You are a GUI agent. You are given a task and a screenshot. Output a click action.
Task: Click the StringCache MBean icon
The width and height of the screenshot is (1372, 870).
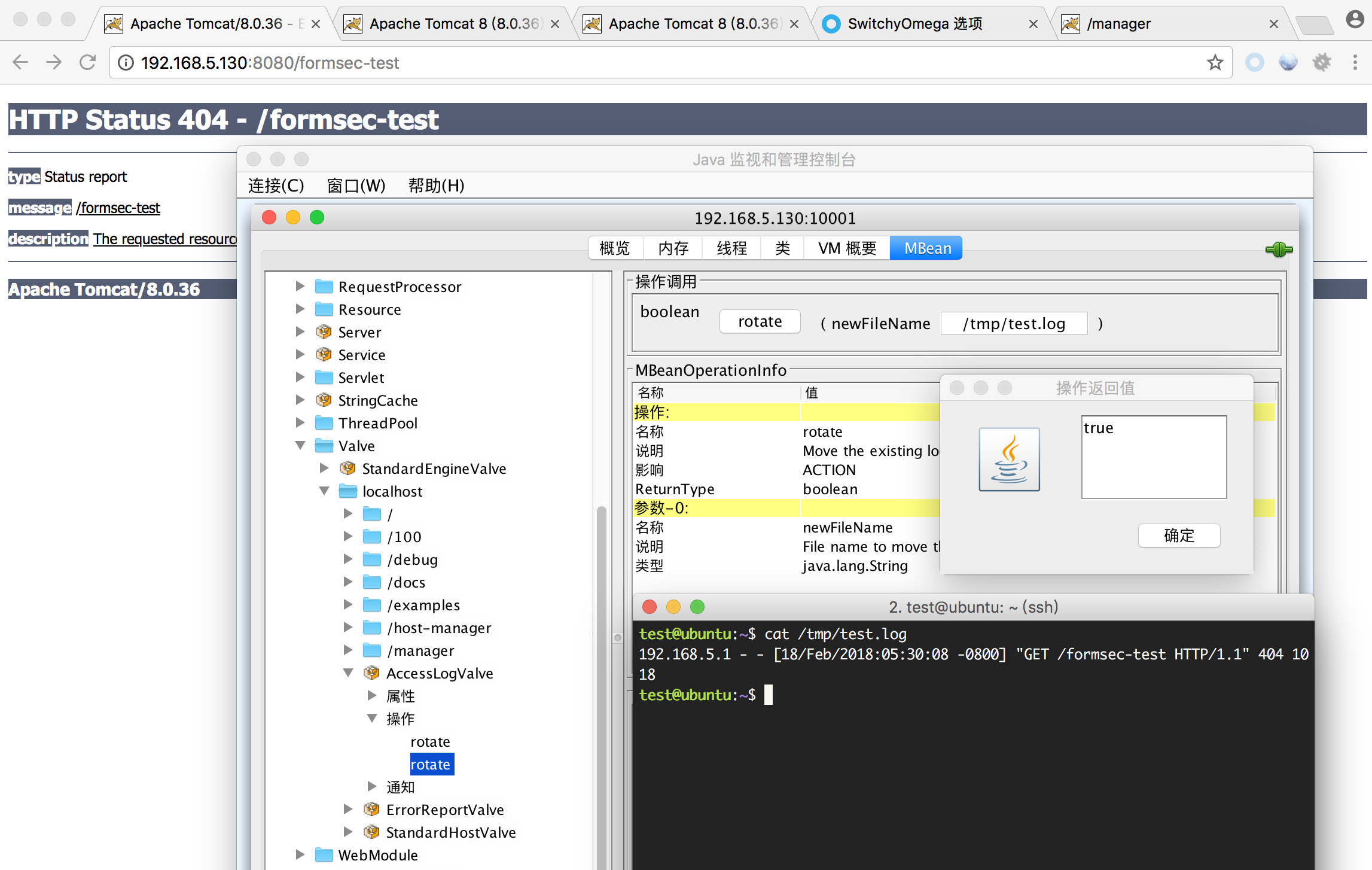point(324,400)
